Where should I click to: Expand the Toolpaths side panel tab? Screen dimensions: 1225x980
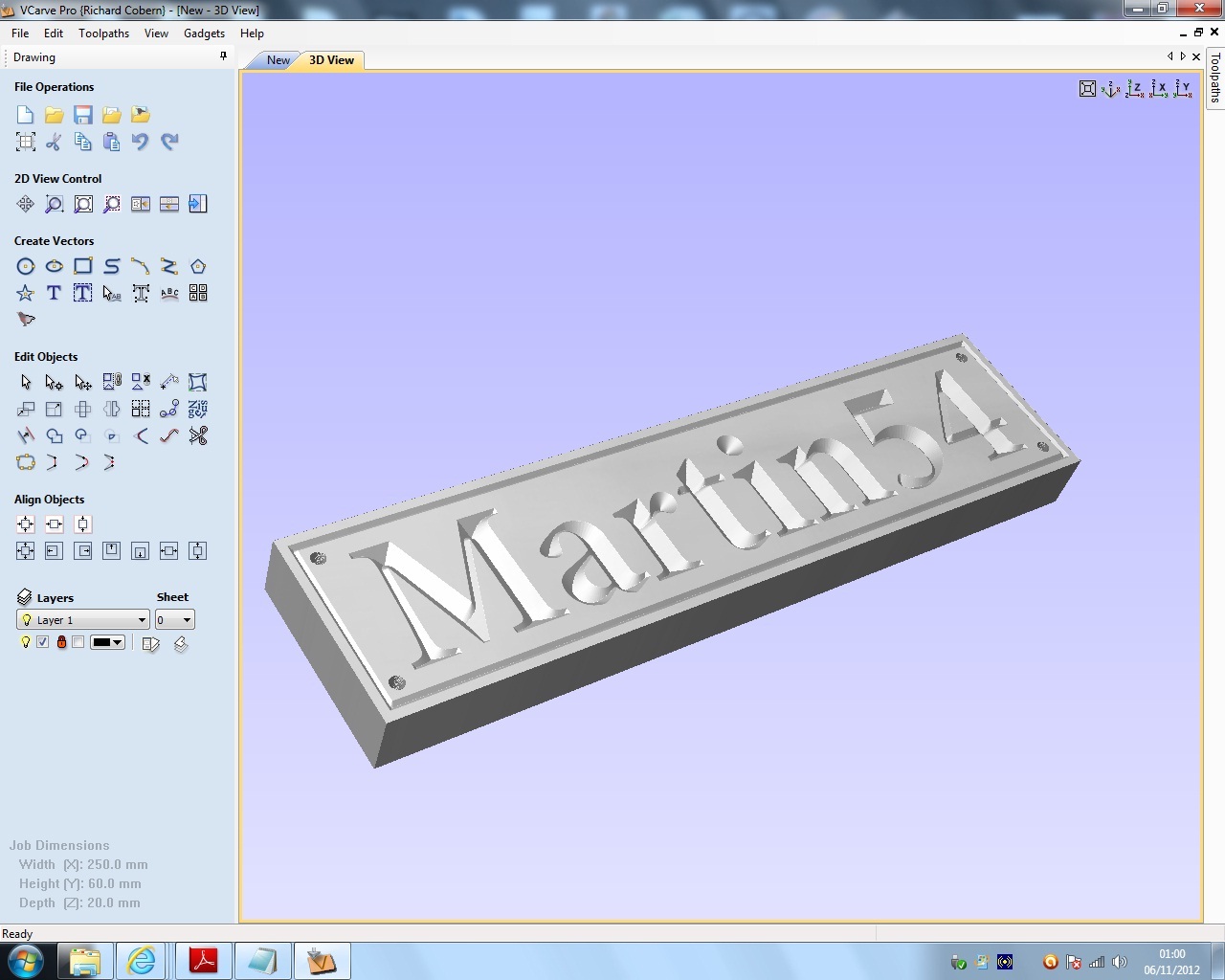pyautogui.click(x=1215, y=78)
